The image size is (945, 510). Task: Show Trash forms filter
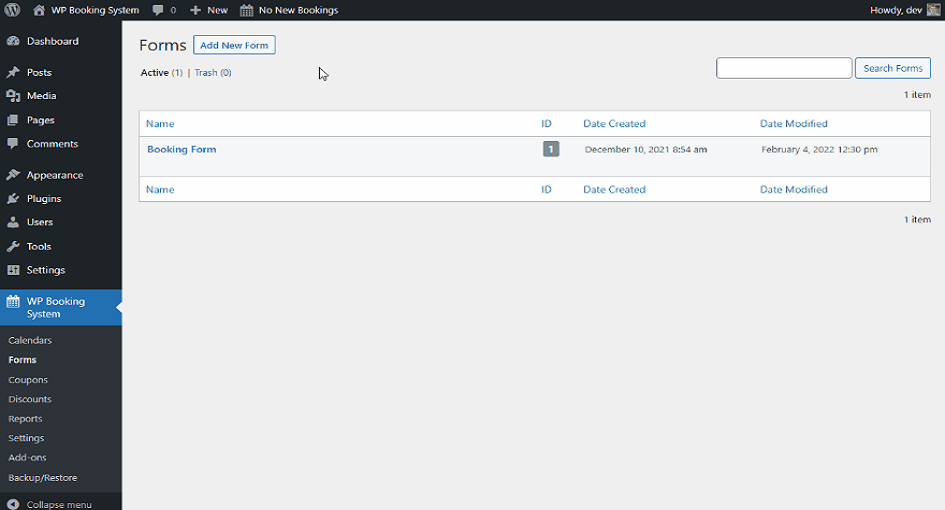pyautogui.click(x=206, y=72)
